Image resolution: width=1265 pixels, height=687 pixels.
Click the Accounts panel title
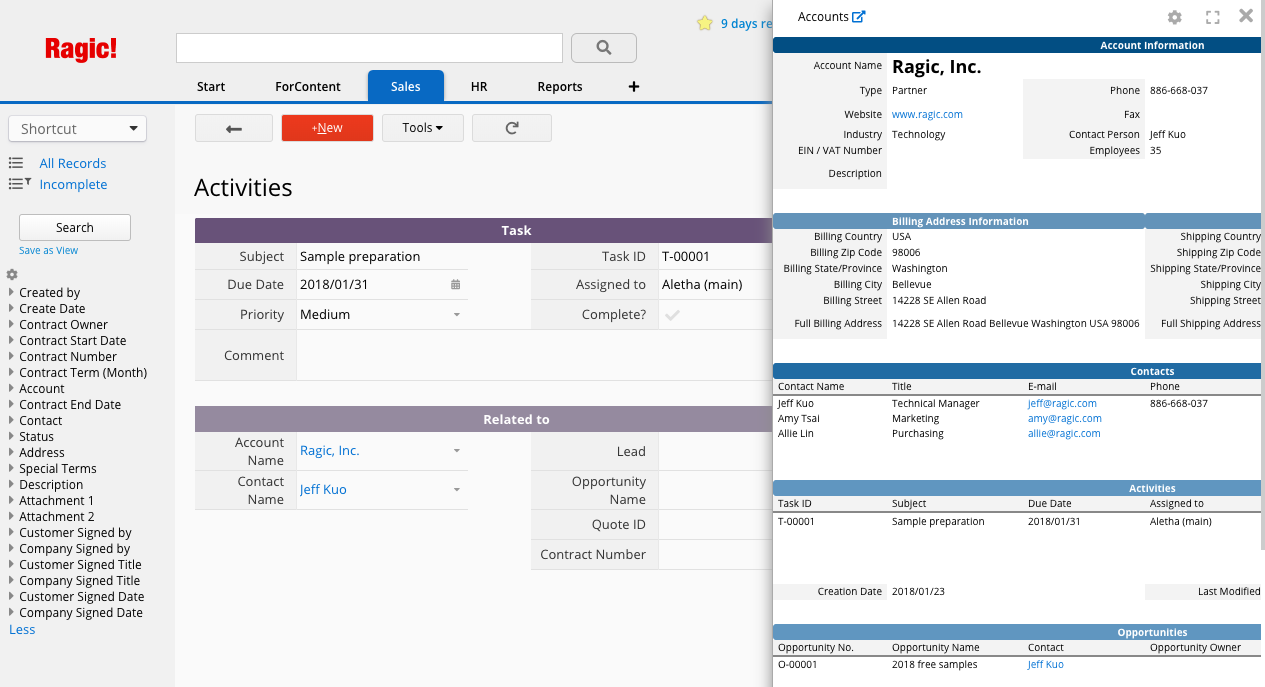tap(823, 17)
